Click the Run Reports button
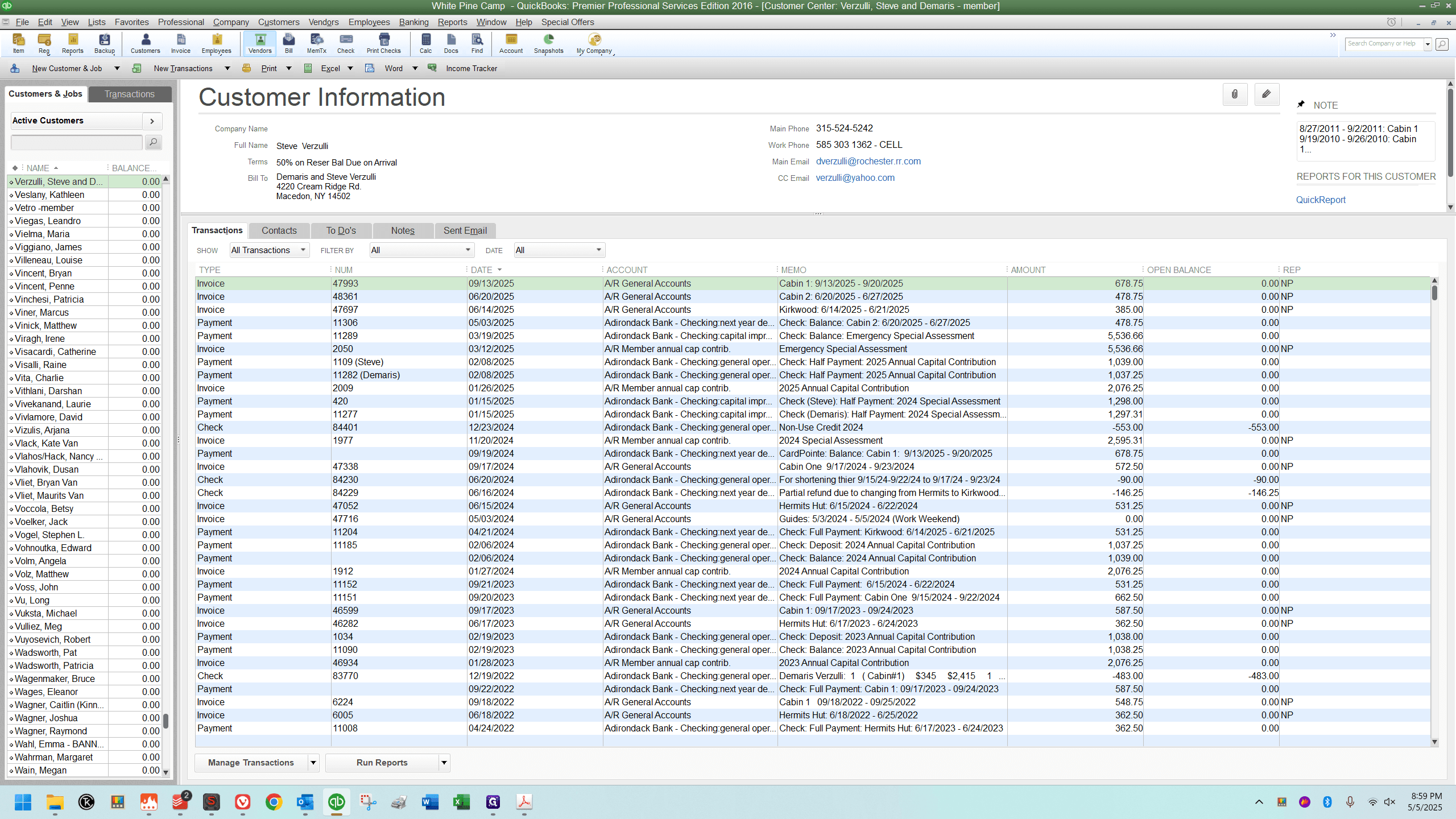 pos(382,763)
